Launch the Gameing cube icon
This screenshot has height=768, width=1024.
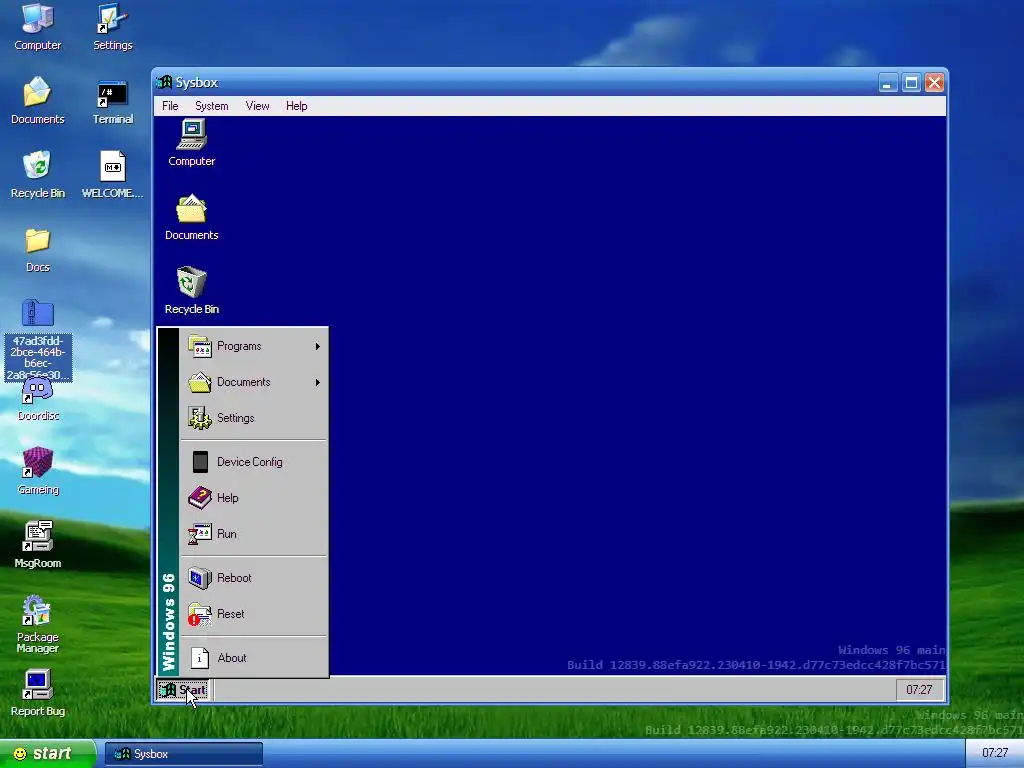[x=37, y=471]
